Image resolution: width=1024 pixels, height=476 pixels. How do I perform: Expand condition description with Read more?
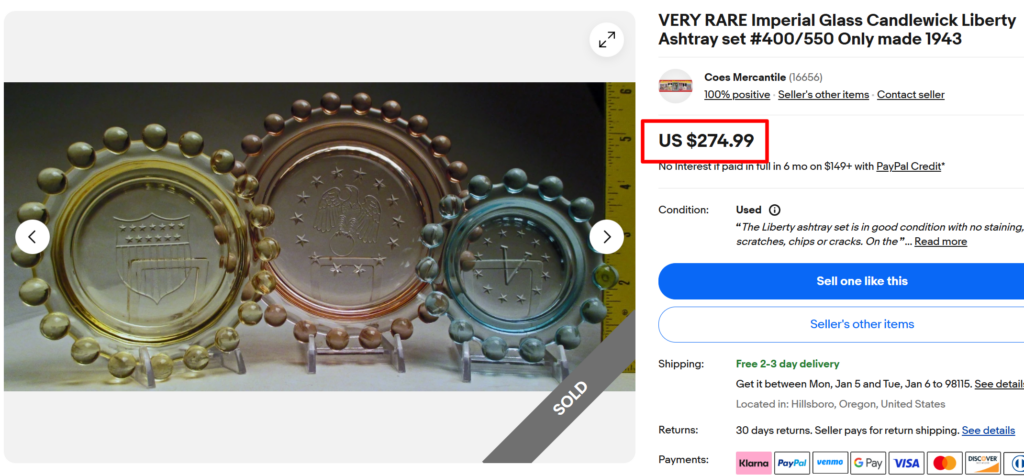pos(940,242)
